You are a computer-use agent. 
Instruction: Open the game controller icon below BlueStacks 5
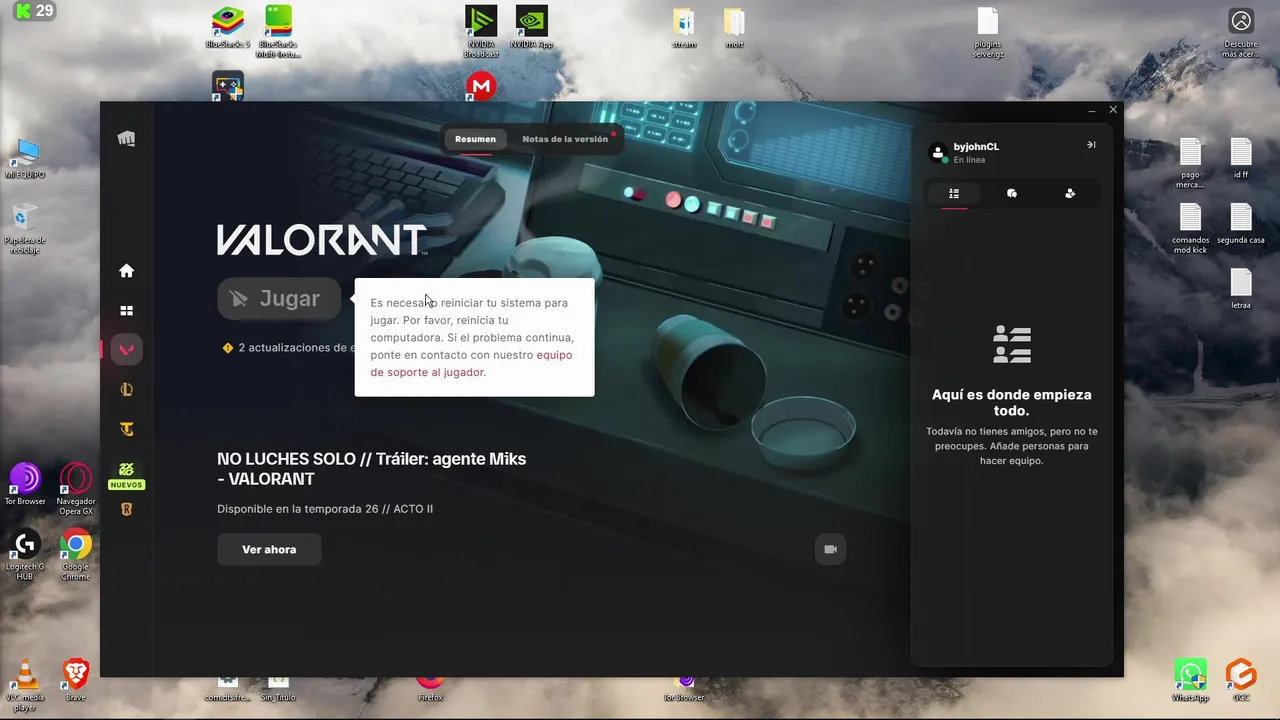[228, 87]
